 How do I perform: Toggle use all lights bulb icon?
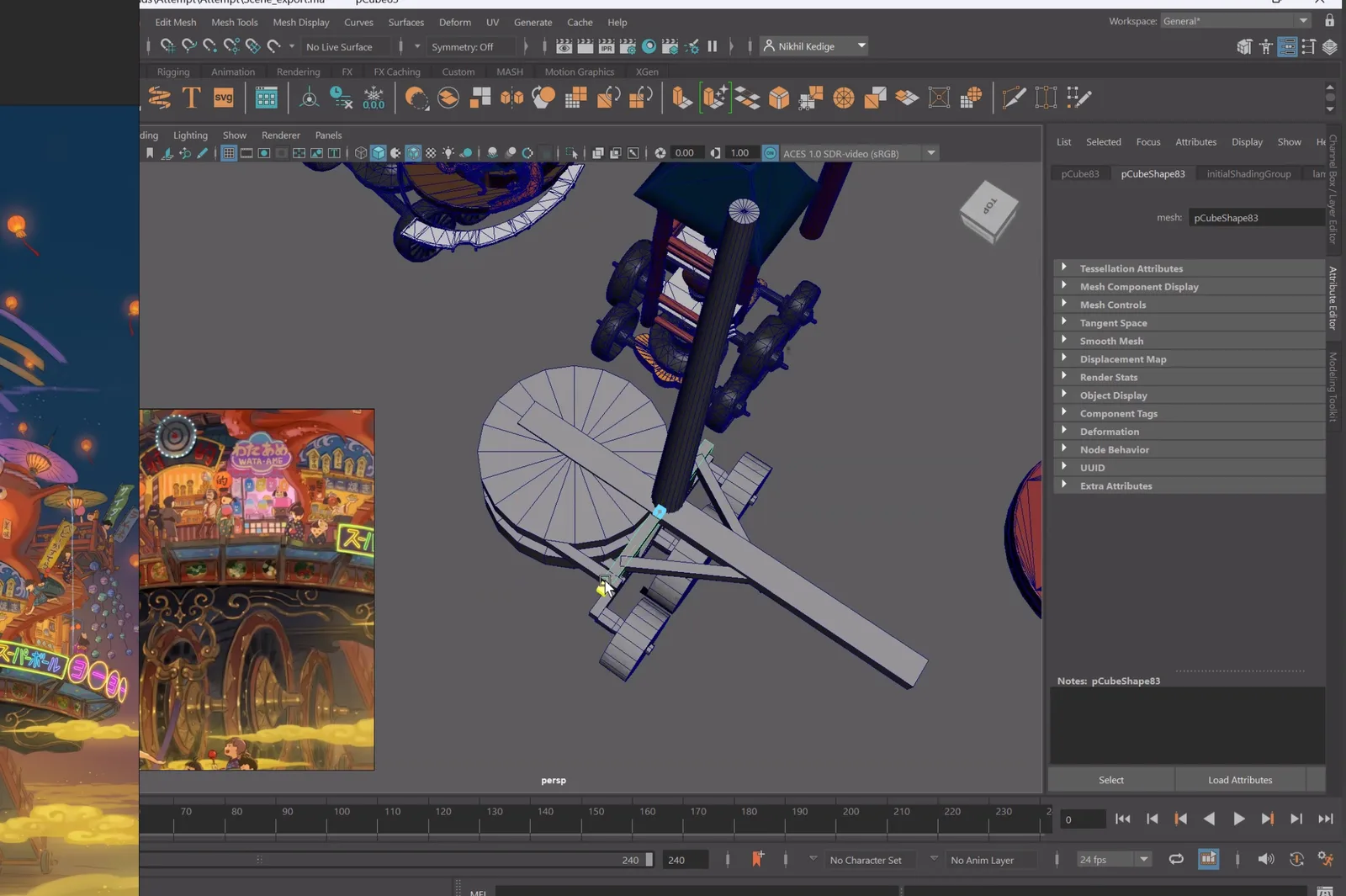pos(448,153)
